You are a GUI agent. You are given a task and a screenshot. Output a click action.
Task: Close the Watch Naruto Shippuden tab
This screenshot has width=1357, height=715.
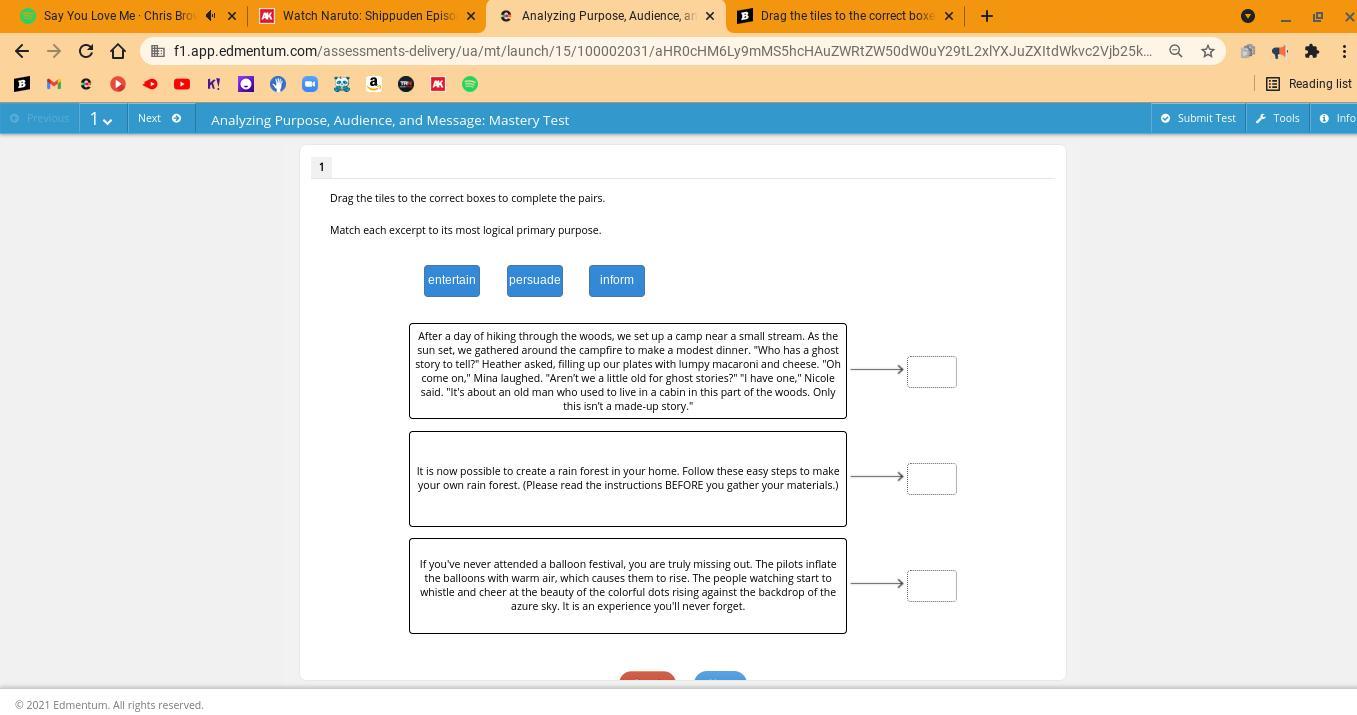click(471, 16)
